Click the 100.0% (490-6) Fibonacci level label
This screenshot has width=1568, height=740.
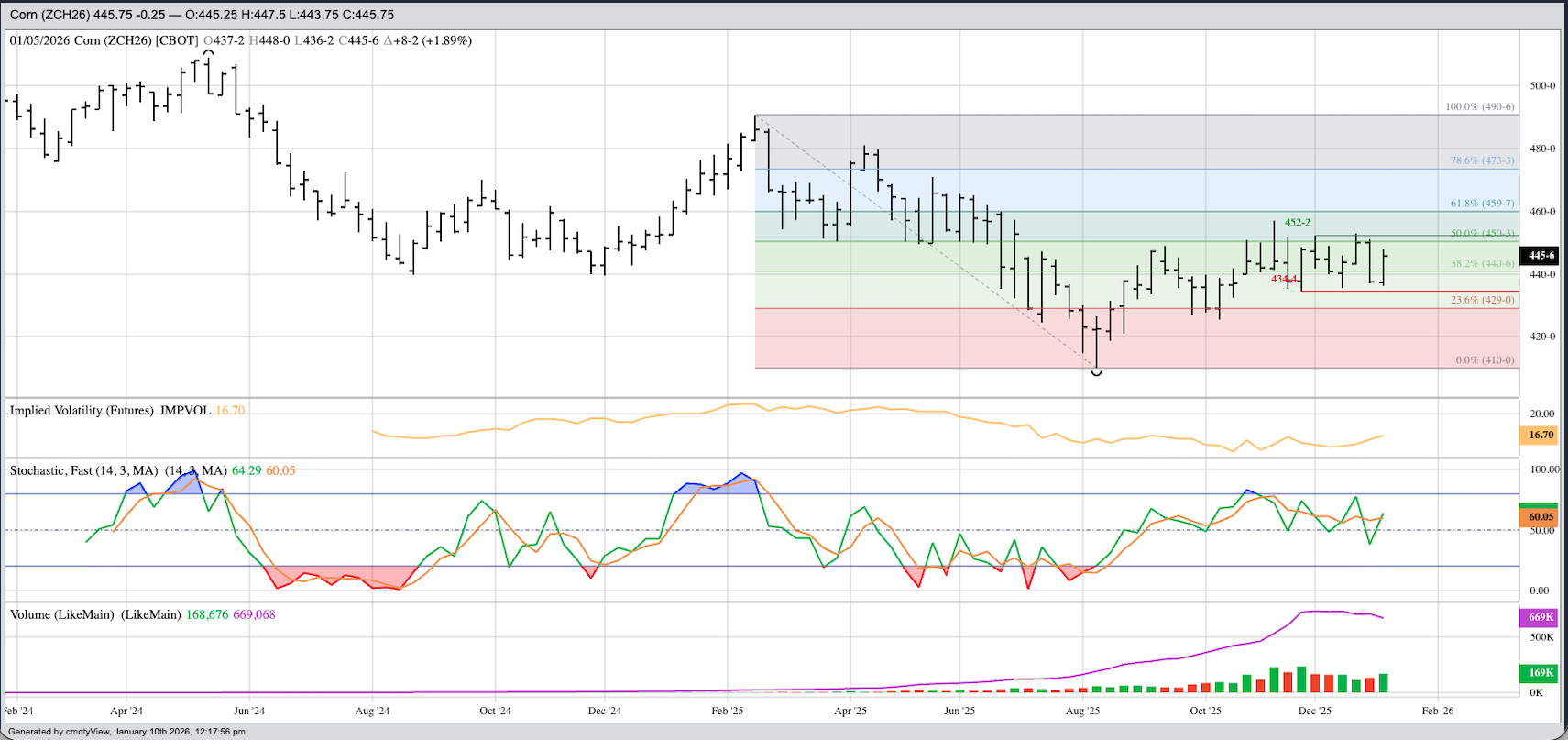pos(1479,107)
